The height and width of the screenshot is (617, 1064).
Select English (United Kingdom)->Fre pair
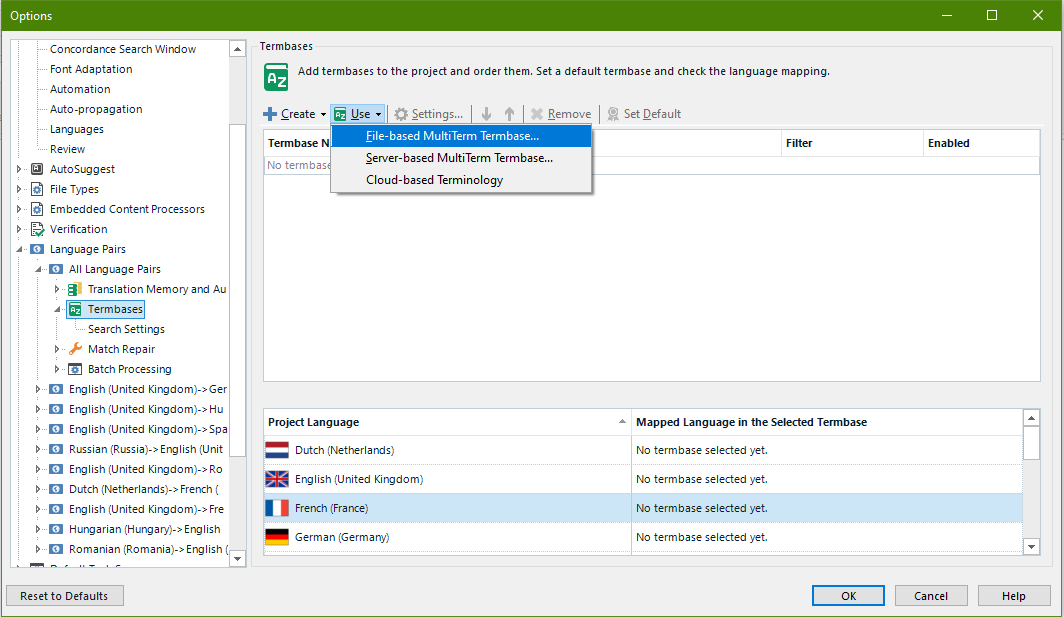click(x=147, y=510)
